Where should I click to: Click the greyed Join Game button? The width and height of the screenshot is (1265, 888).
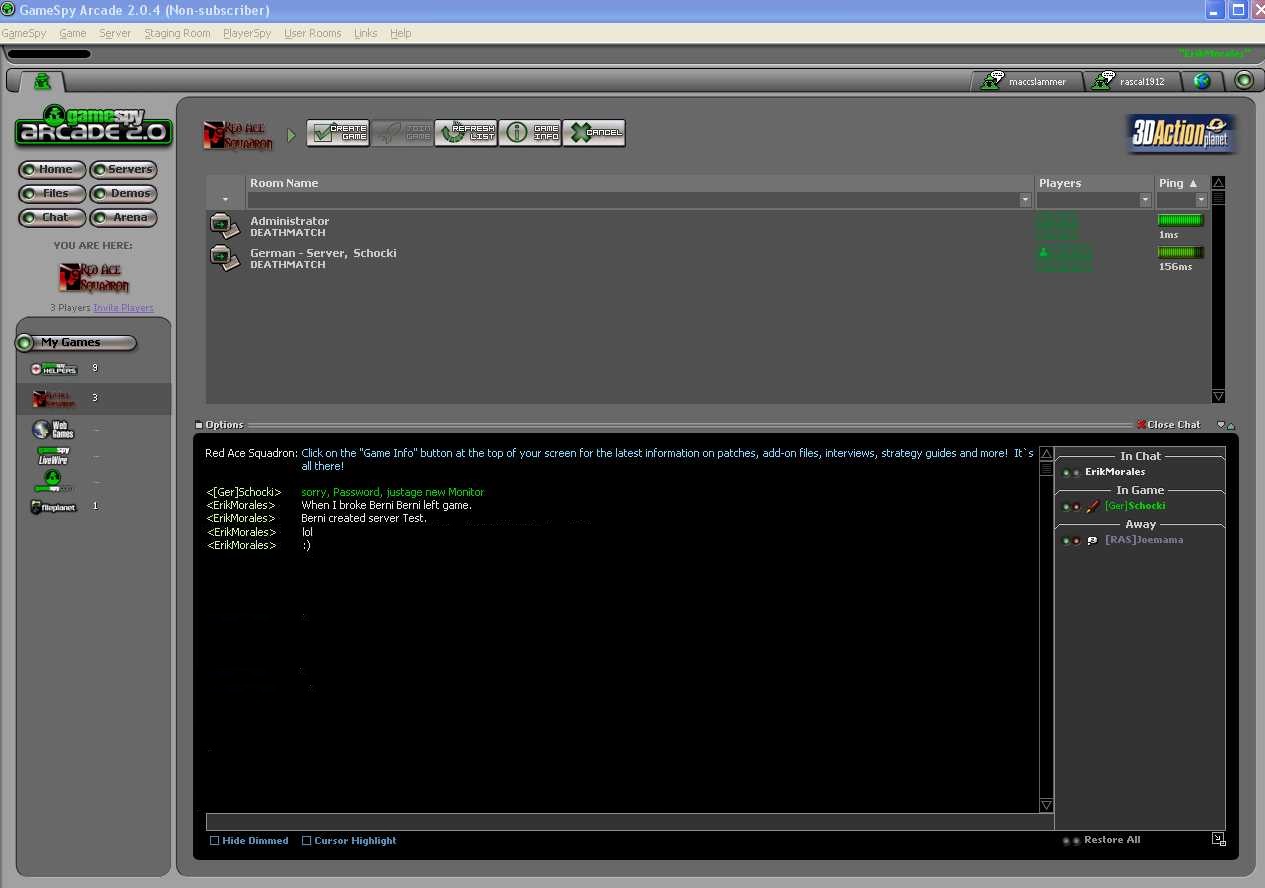pyautogui.click(x=402, y=133)
